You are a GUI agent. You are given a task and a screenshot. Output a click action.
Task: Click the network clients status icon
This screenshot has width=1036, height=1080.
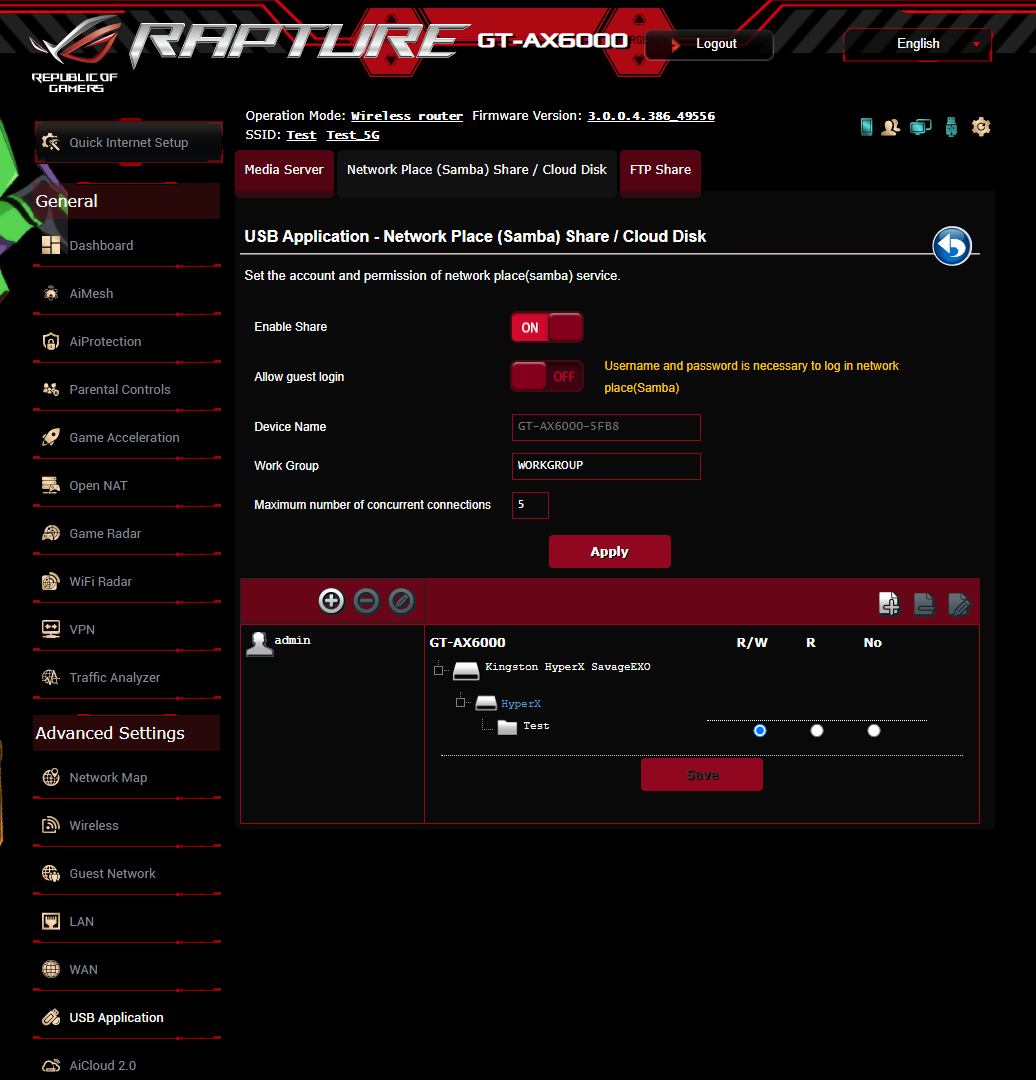[x=921, y=127]
